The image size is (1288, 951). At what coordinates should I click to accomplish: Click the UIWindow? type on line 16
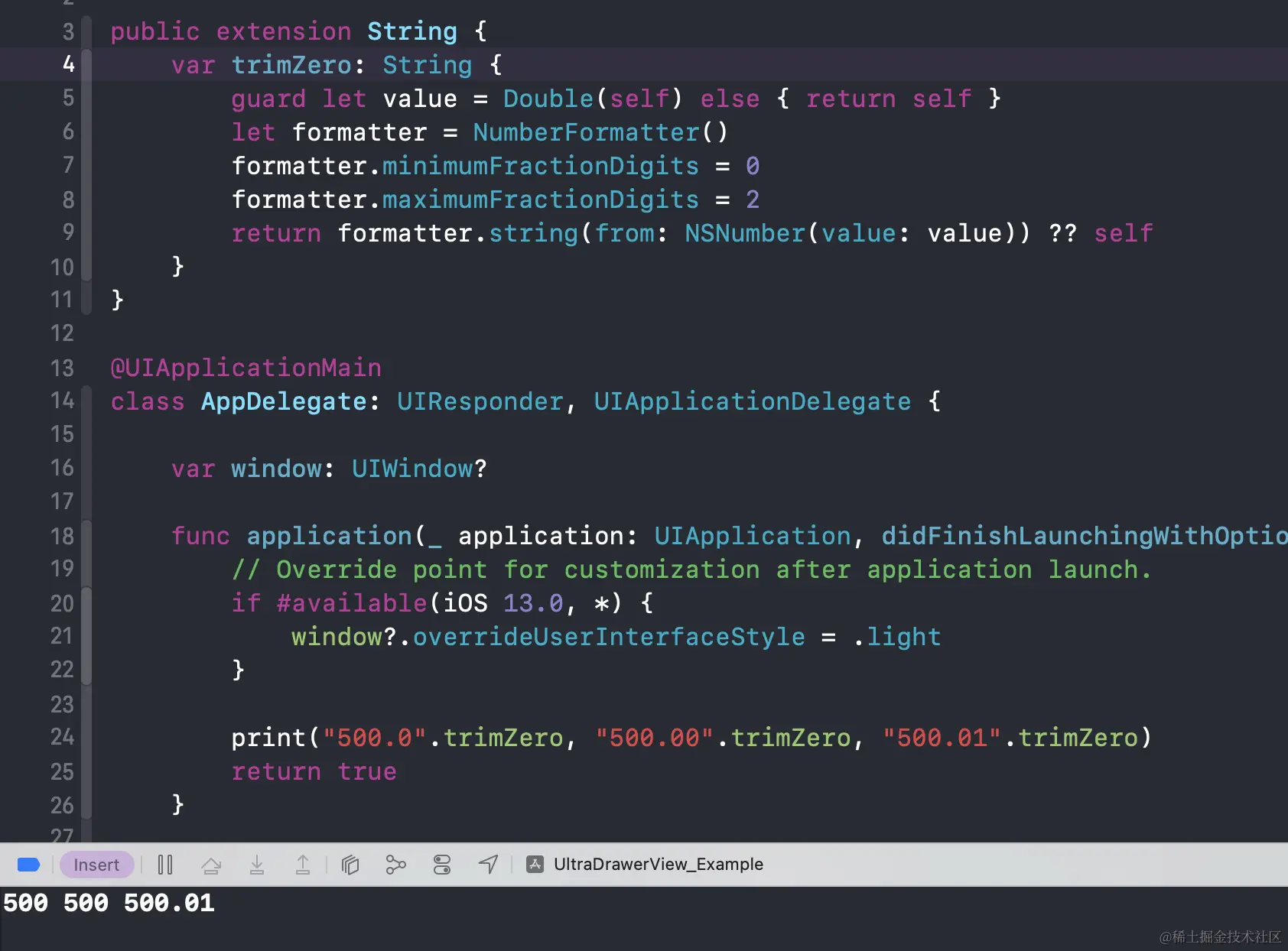point(420,469)
